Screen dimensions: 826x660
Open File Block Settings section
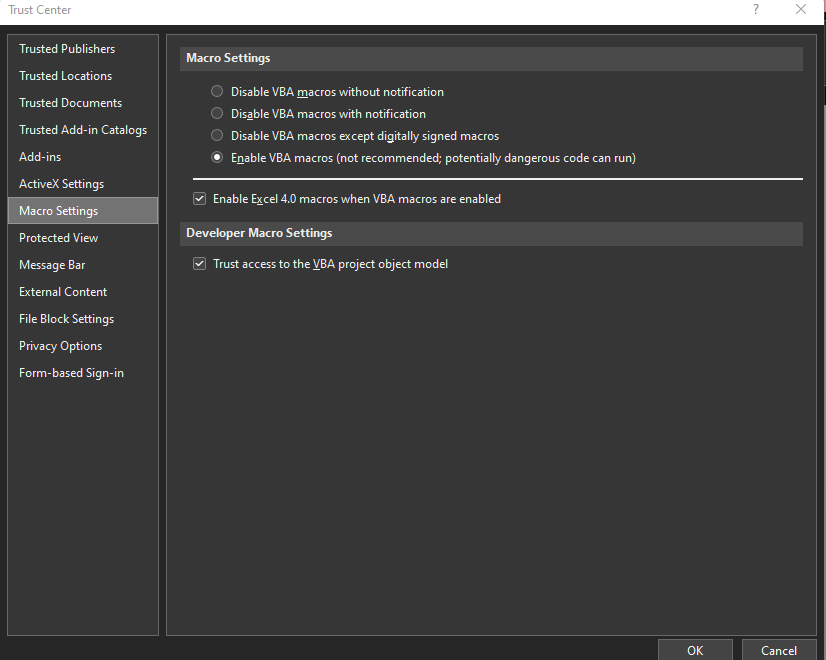(83, 319)
